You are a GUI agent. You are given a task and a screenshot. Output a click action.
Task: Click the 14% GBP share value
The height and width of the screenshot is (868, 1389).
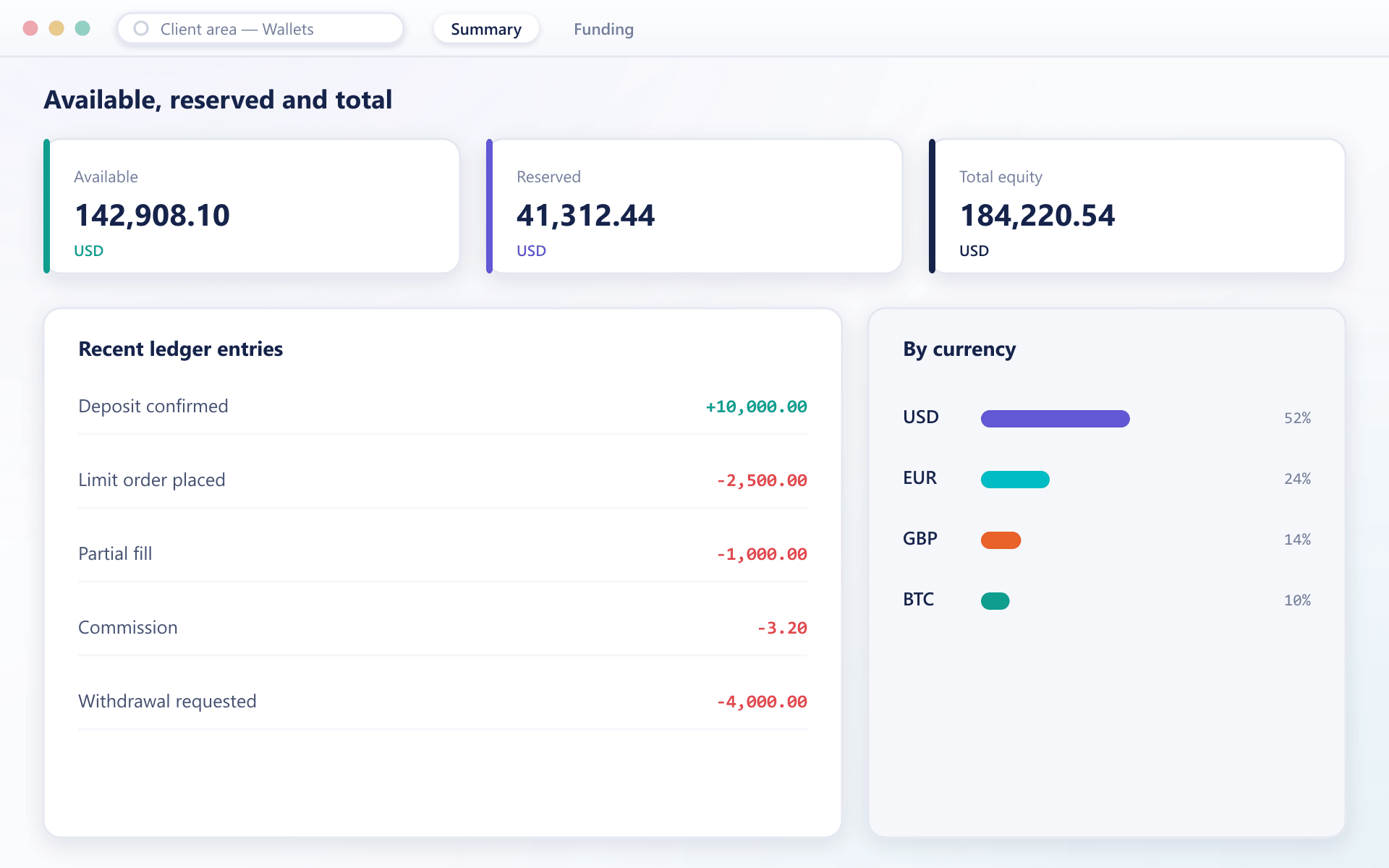1297,540
